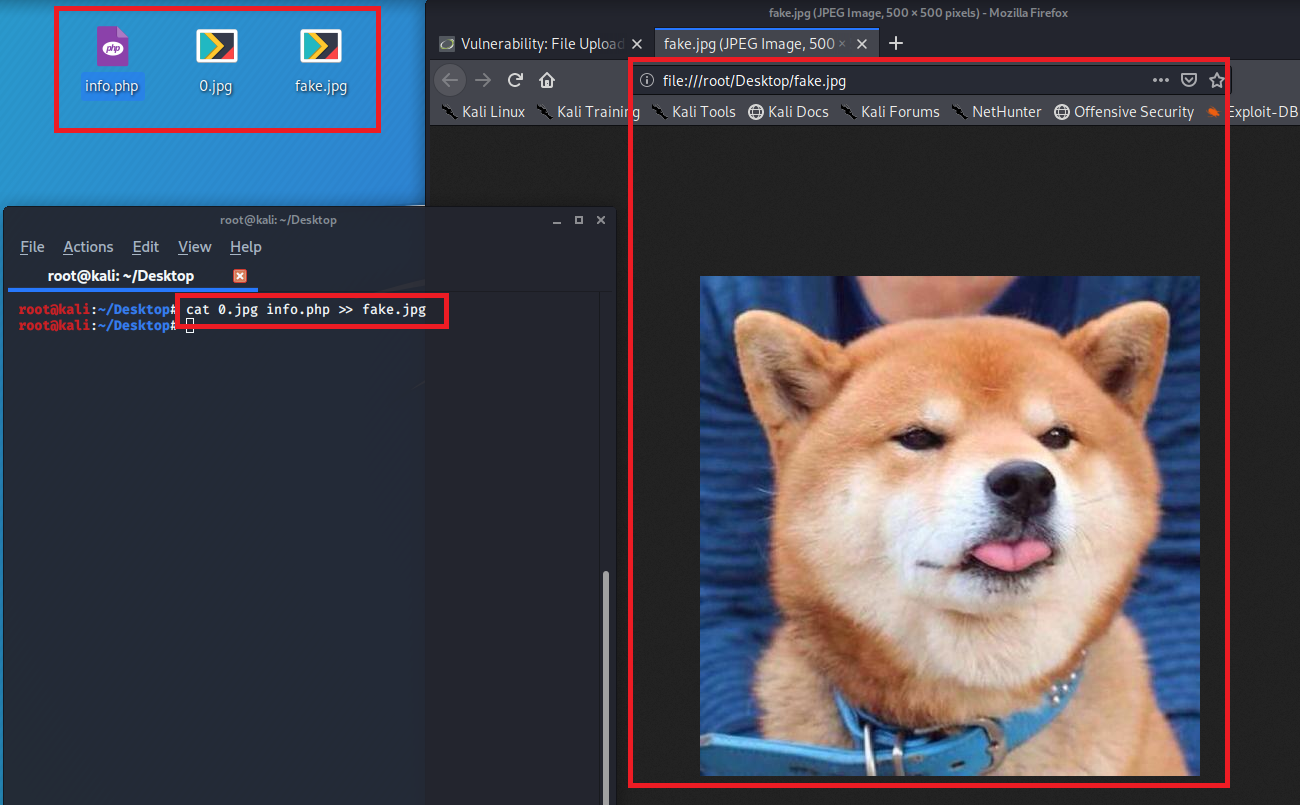Open a new Firefox tab
The width and height of the screenshot is (1300, 805).
click(x=896, y=43)
